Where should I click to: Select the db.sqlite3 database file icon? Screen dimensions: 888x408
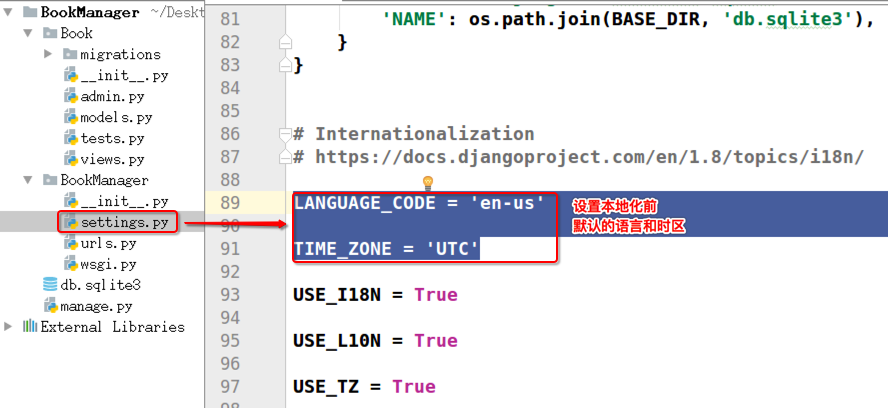pyautogui.click(x=50, y=284)
